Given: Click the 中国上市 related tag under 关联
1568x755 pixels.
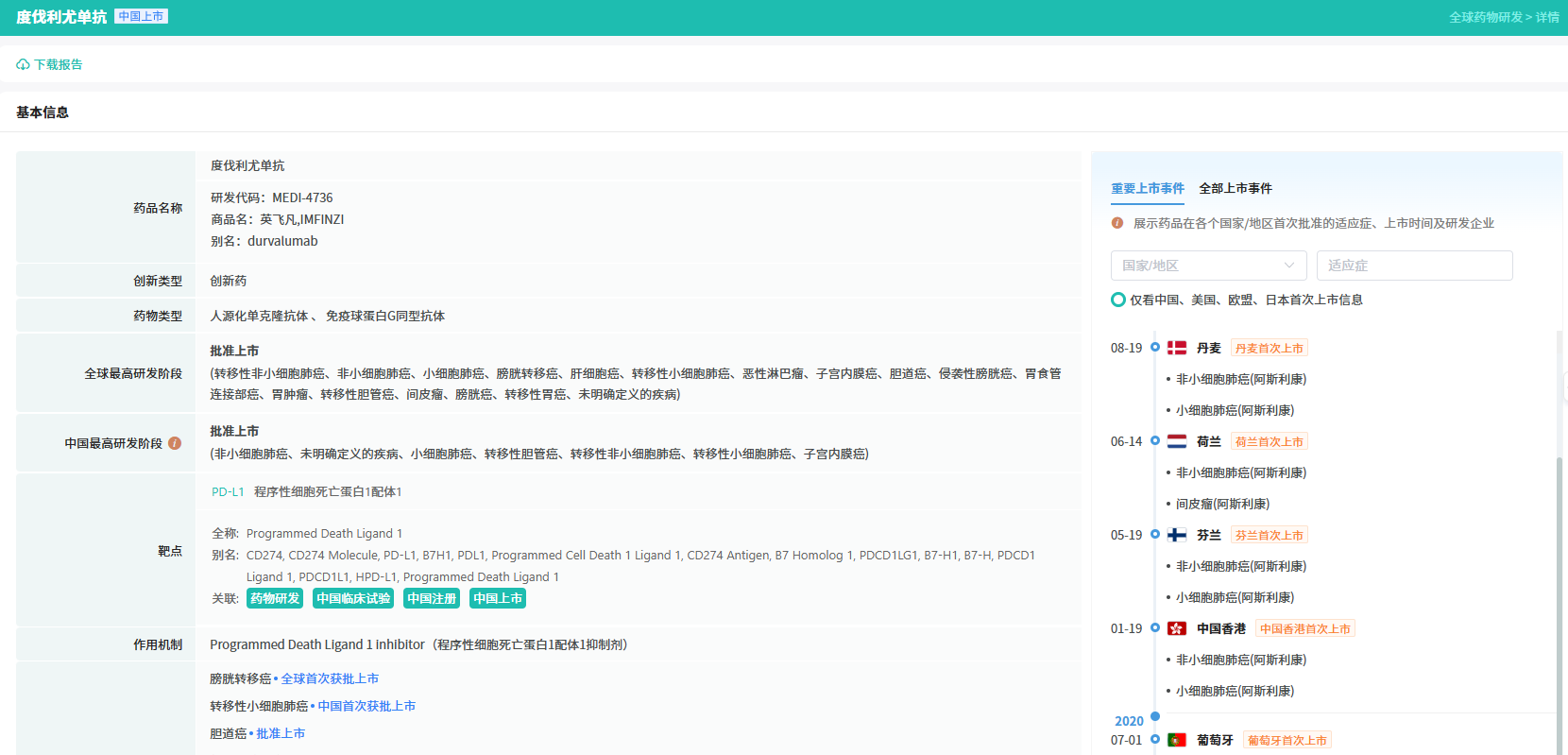Looking at the screenshot, I should 498,598.
